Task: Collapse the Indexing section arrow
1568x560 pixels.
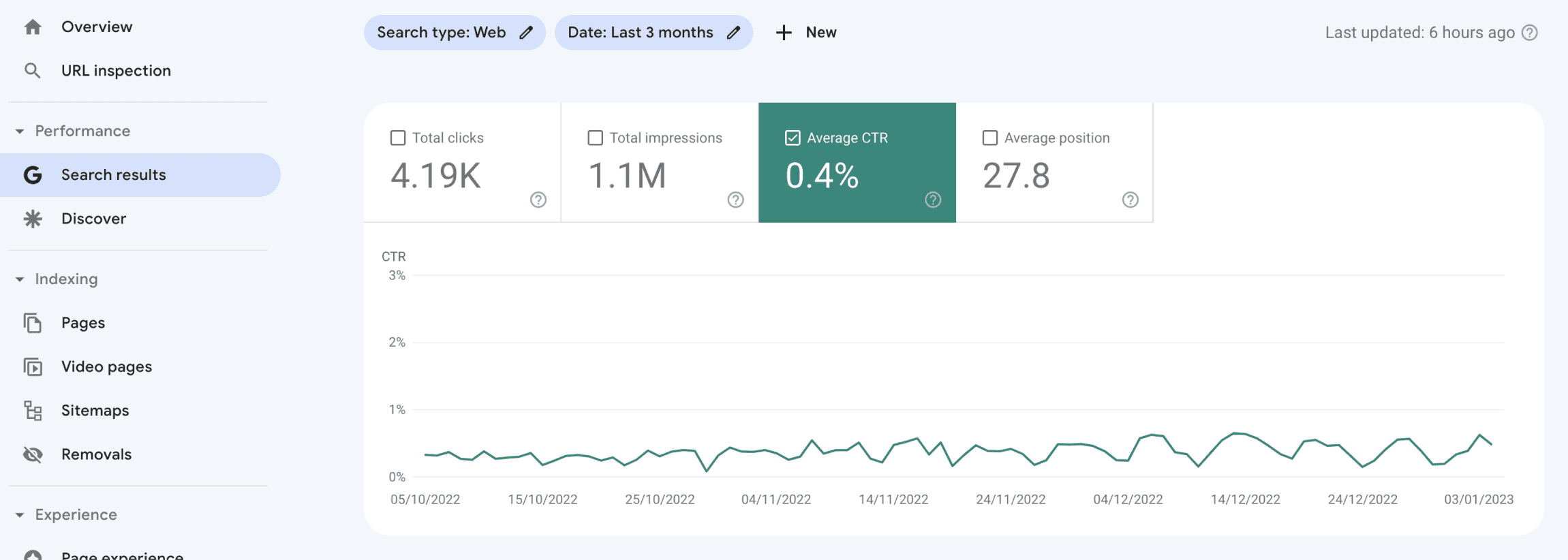Action: click(20, 279)
